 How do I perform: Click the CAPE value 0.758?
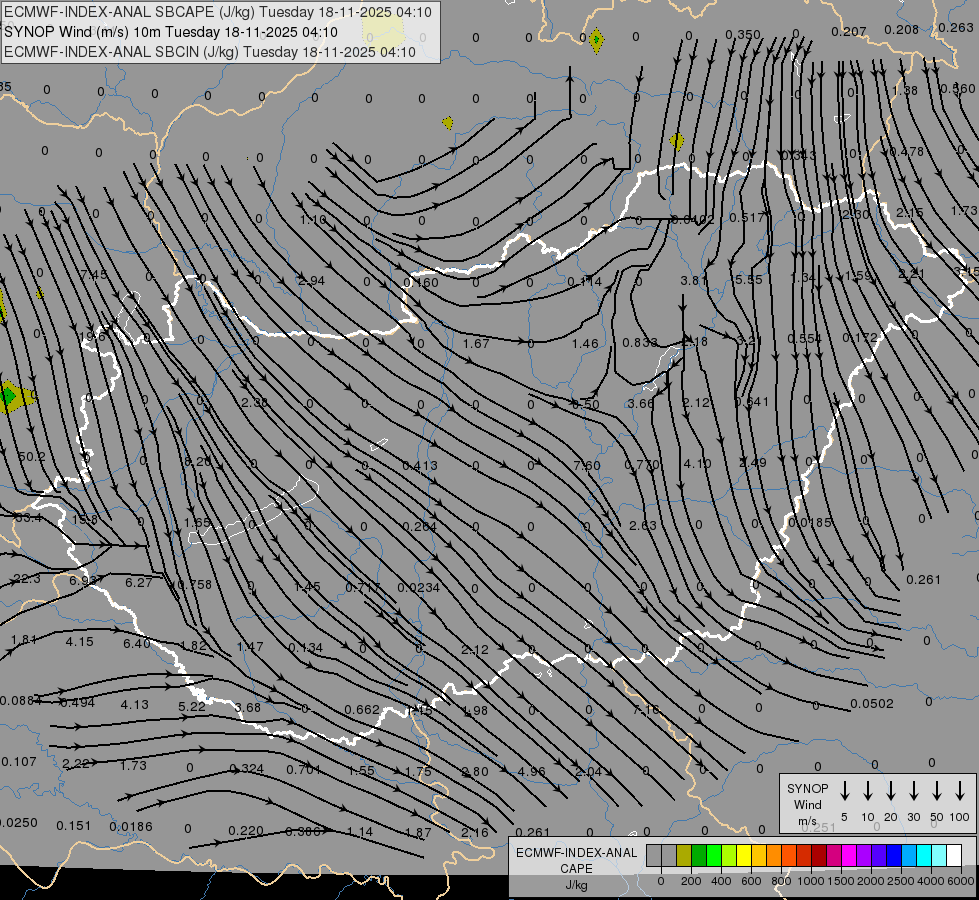[x=195, y=585]
